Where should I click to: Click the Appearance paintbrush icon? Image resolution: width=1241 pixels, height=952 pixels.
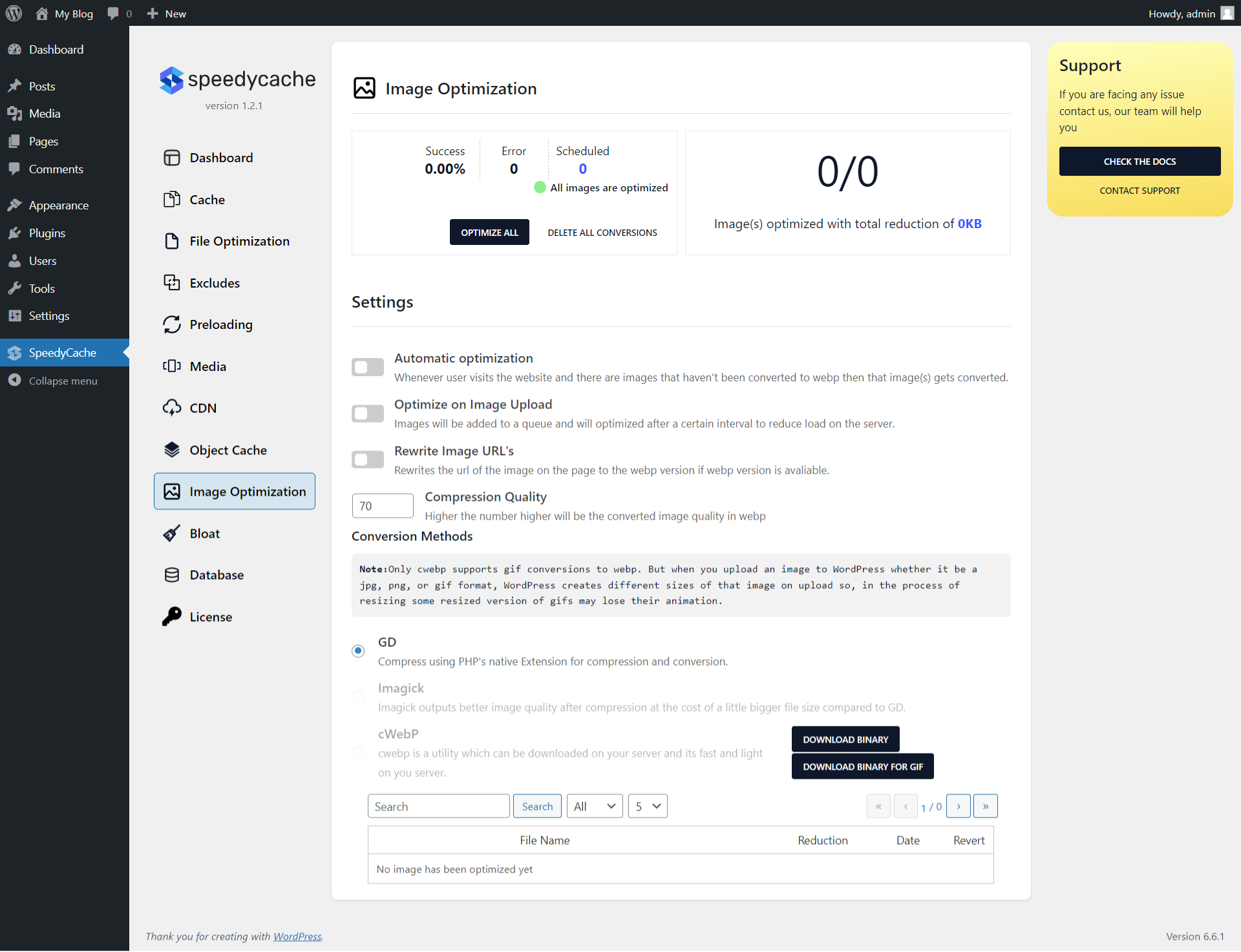(15, 206)
